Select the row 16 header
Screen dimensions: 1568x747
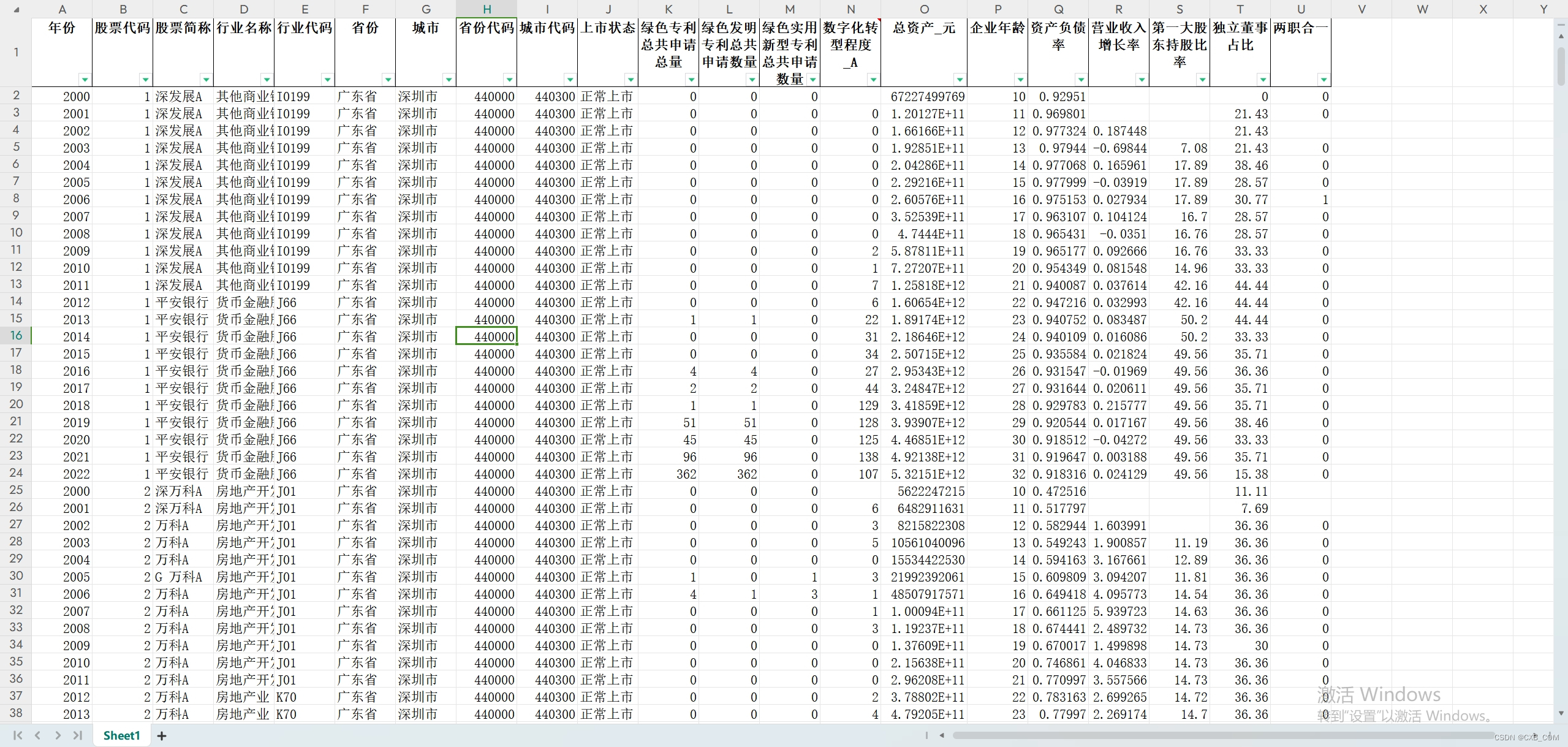[16, 335]
